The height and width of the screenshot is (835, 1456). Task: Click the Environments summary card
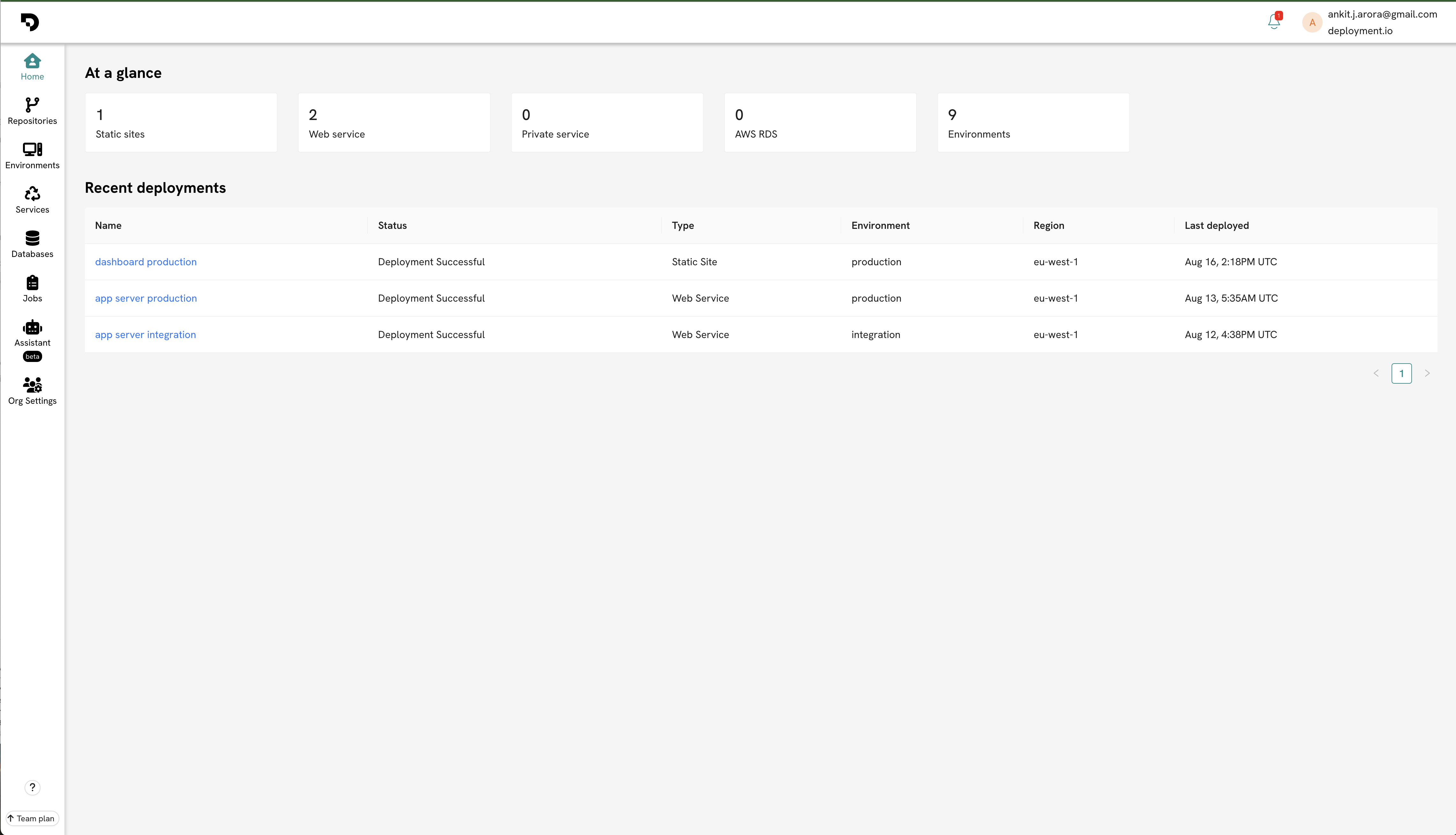[1033, 123]
